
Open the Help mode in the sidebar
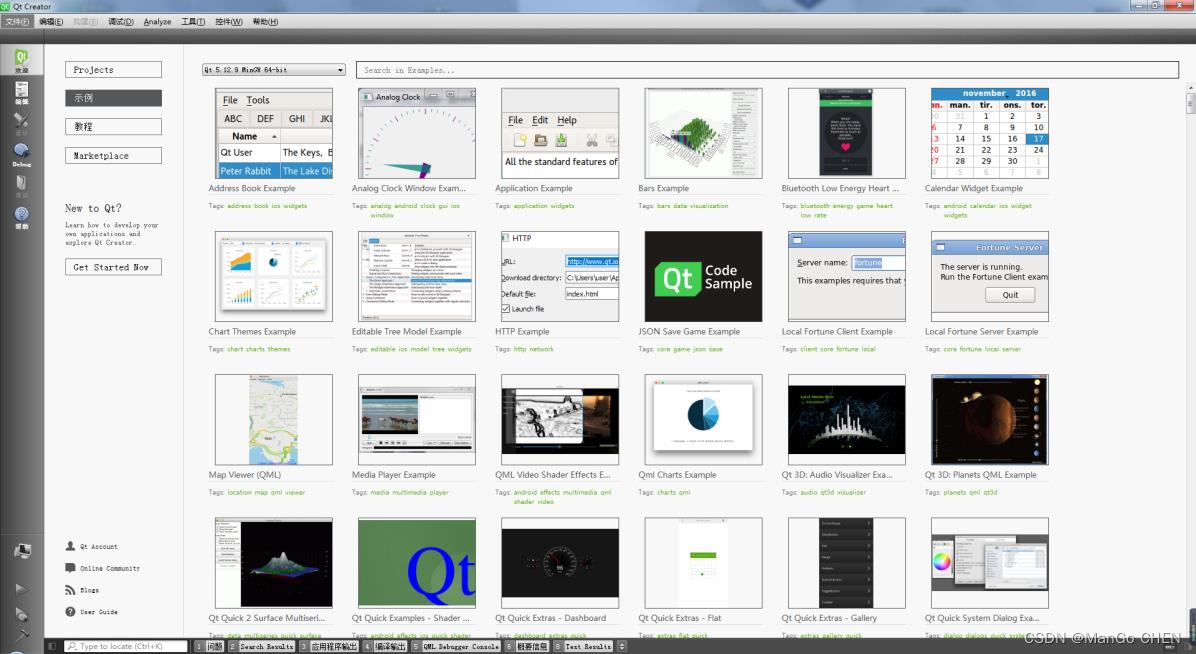(21, 217)
